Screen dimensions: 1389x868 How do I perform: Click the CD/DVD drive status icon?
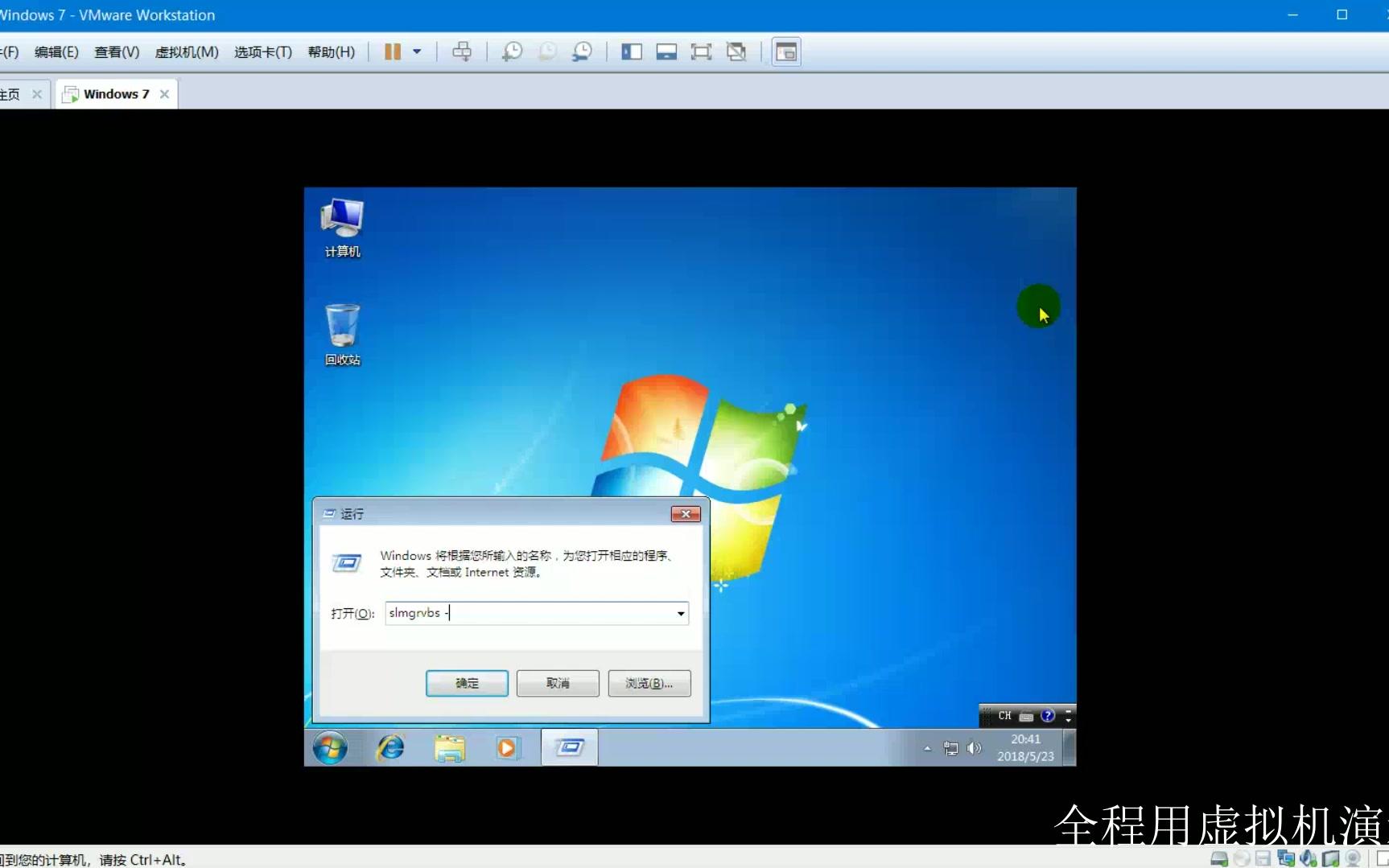pos(1242,858)
